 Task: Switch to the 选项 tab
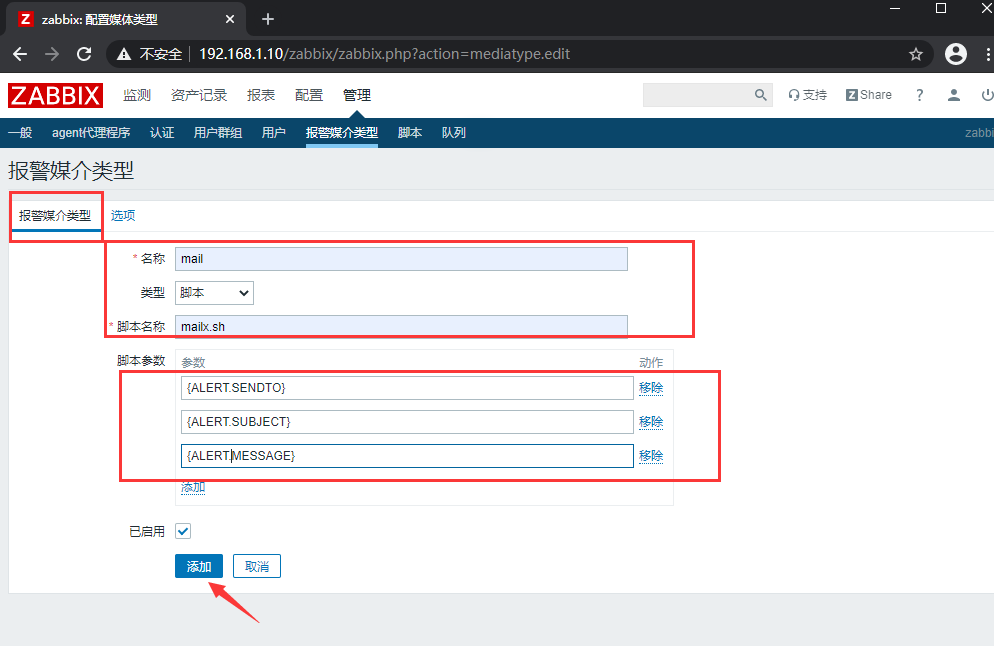123,216
